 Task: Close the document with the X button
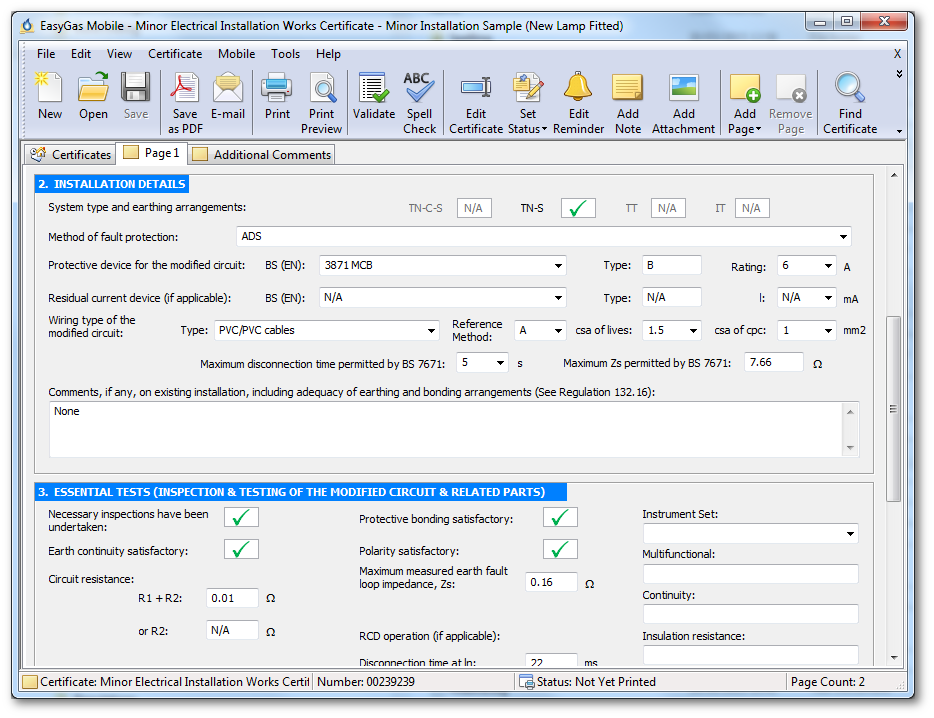click(x=897, y=54)
